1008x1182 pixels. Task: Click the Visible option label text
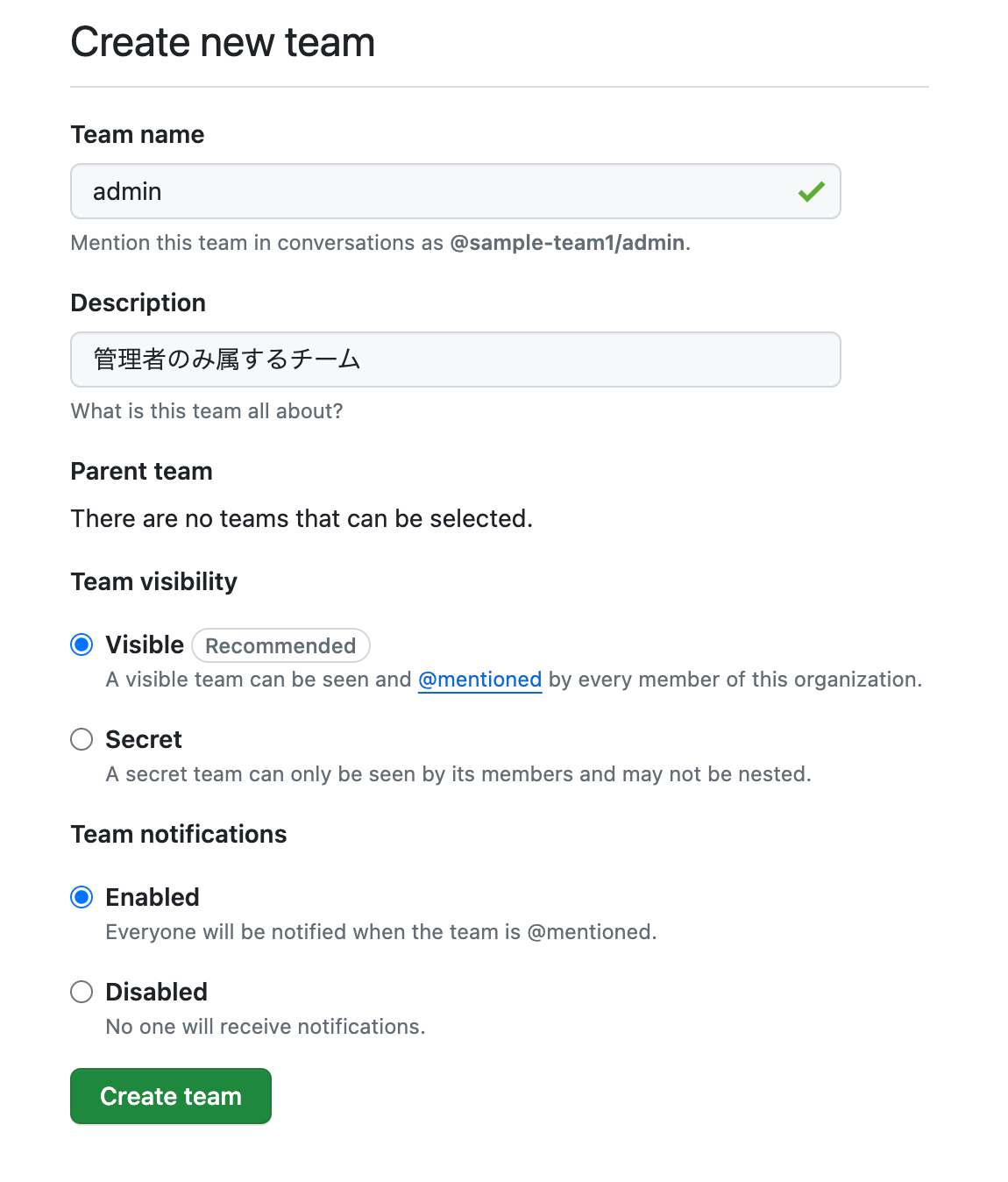(144, 644)
